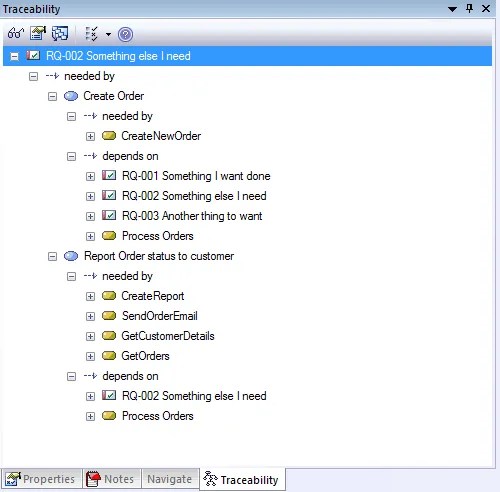500x492 pixels.
Task: Open the Navigate tab
Action: click(170, 479)
